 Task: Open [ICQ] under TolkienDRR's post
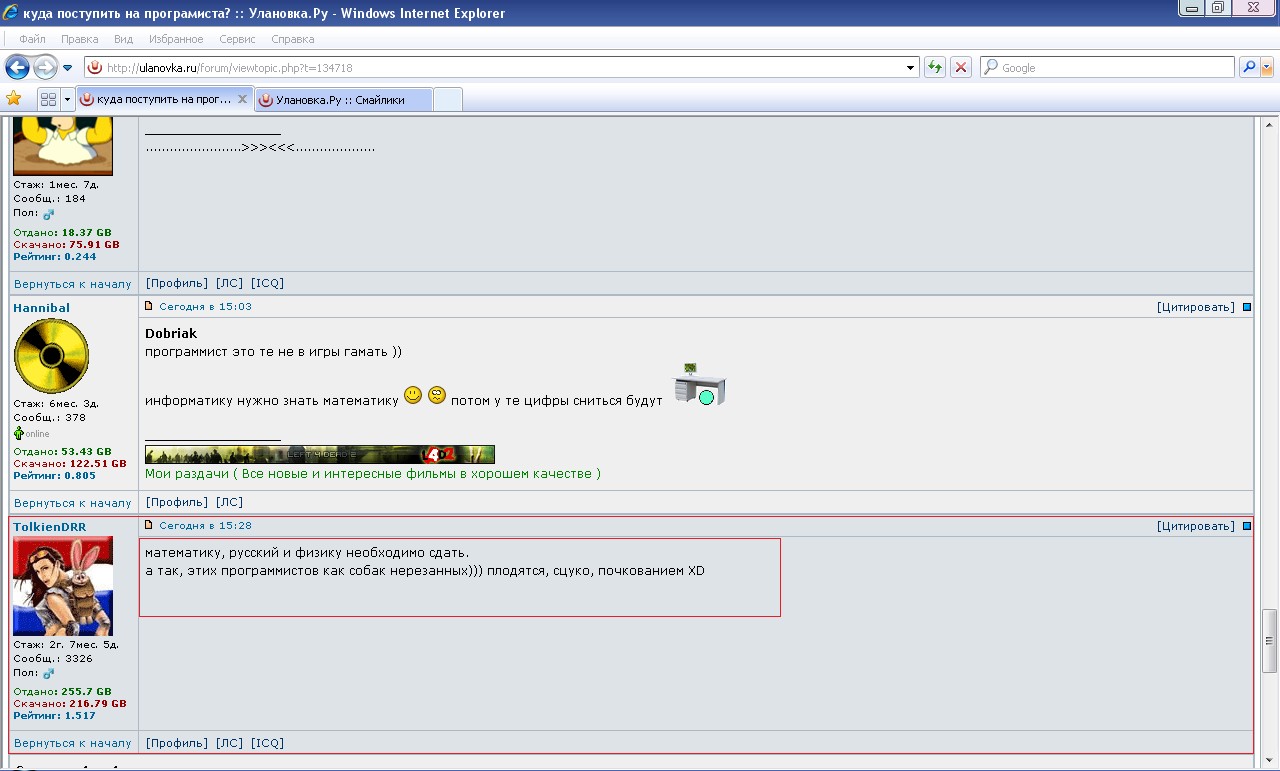[268, 743]
